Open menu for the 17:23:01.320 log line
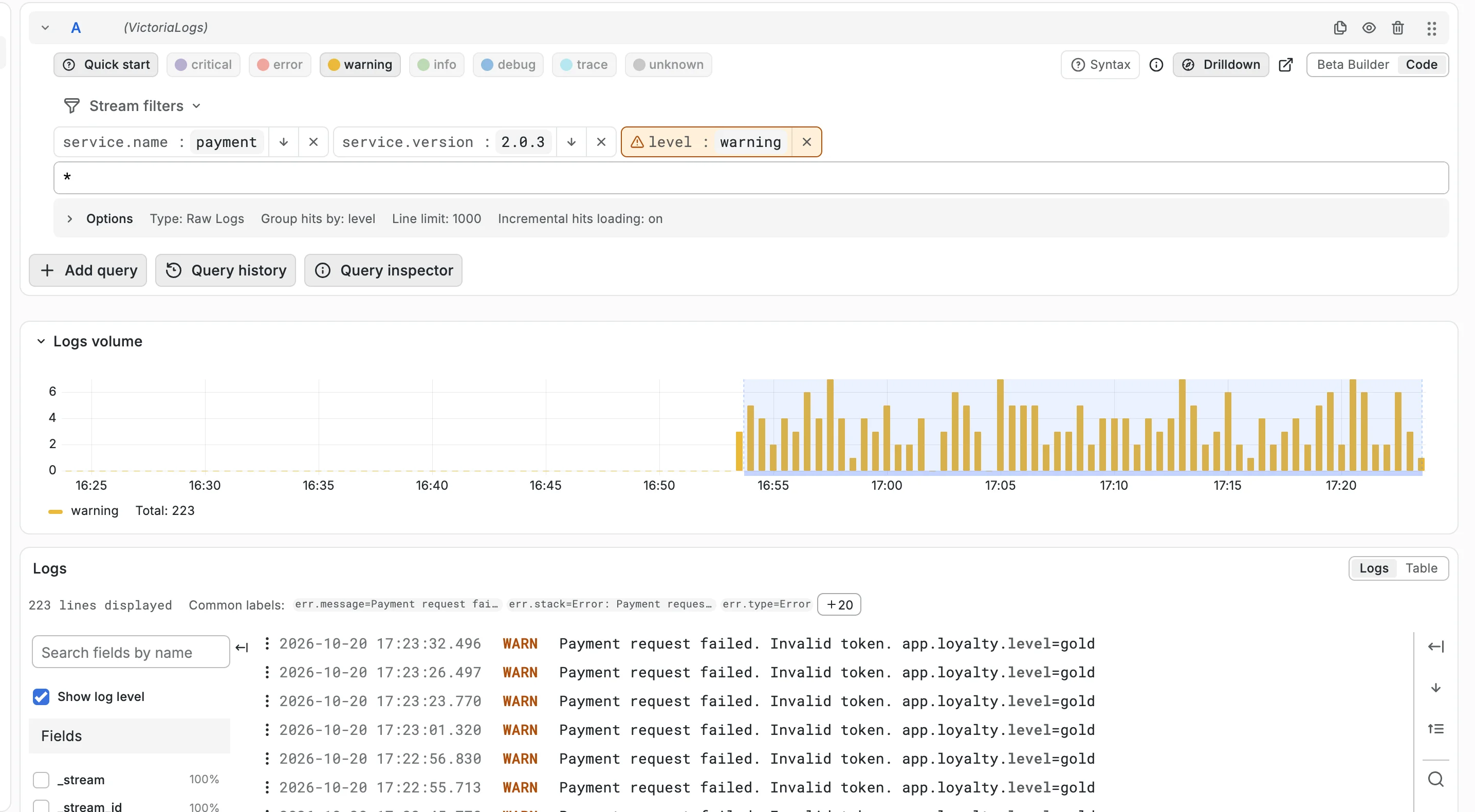 (x=267, y=730)
